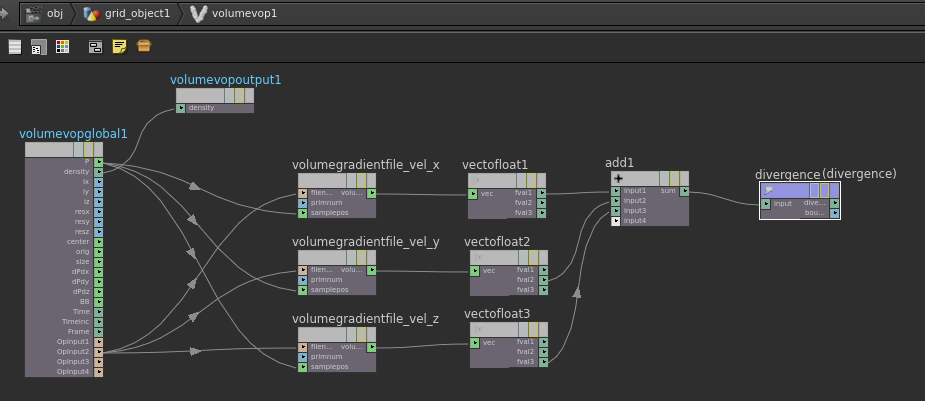Click the P output port on volumevopglobal1
The width and height of the screenshot is (925, 401).
point(99,162)
